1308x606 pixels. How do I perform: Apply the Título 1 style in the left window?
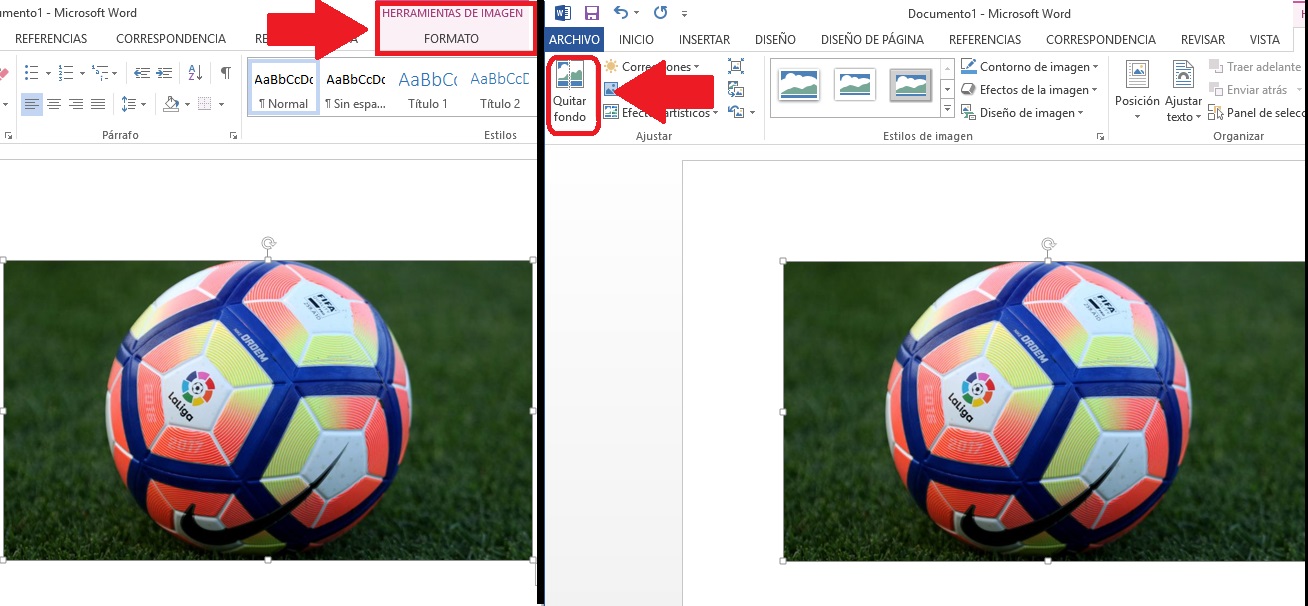pos(428,87)
